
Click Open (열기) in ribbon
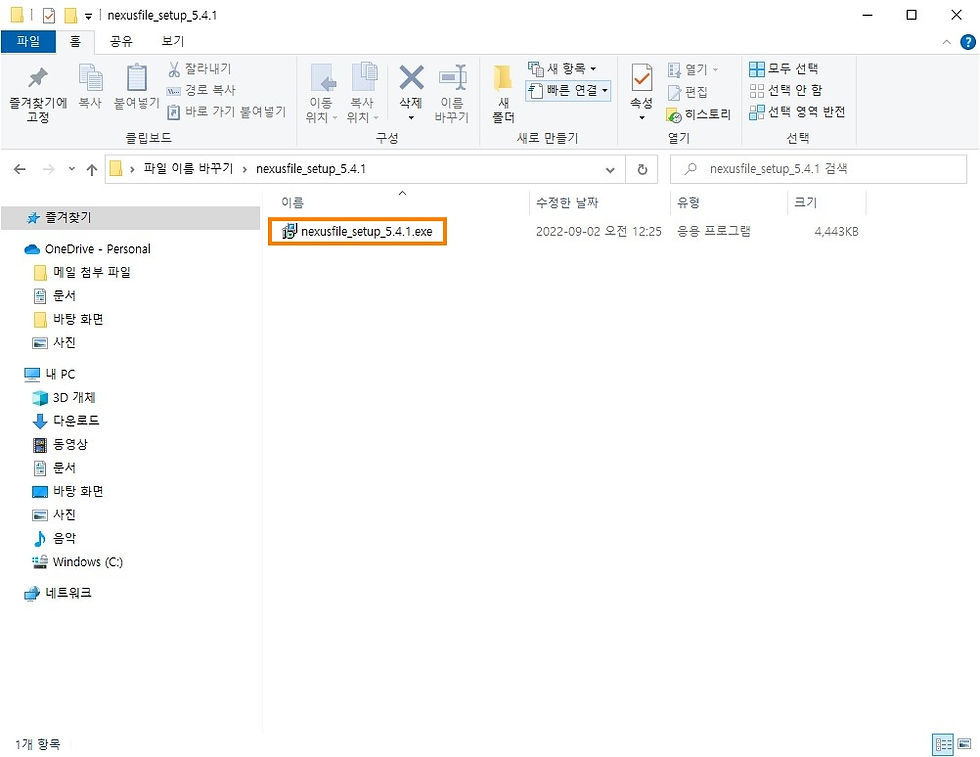(x=693, y=69)
